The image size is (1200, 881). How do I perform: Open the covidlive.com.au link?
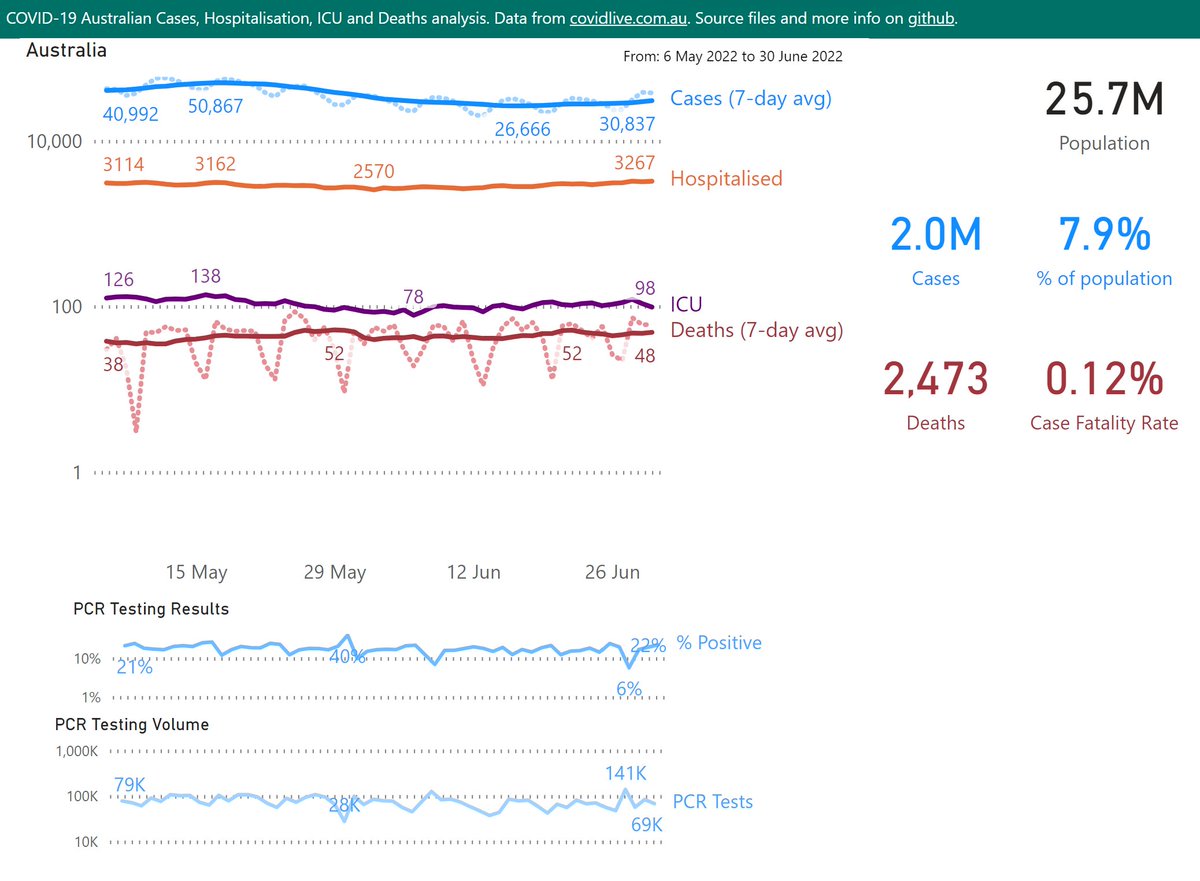[627, 18]
